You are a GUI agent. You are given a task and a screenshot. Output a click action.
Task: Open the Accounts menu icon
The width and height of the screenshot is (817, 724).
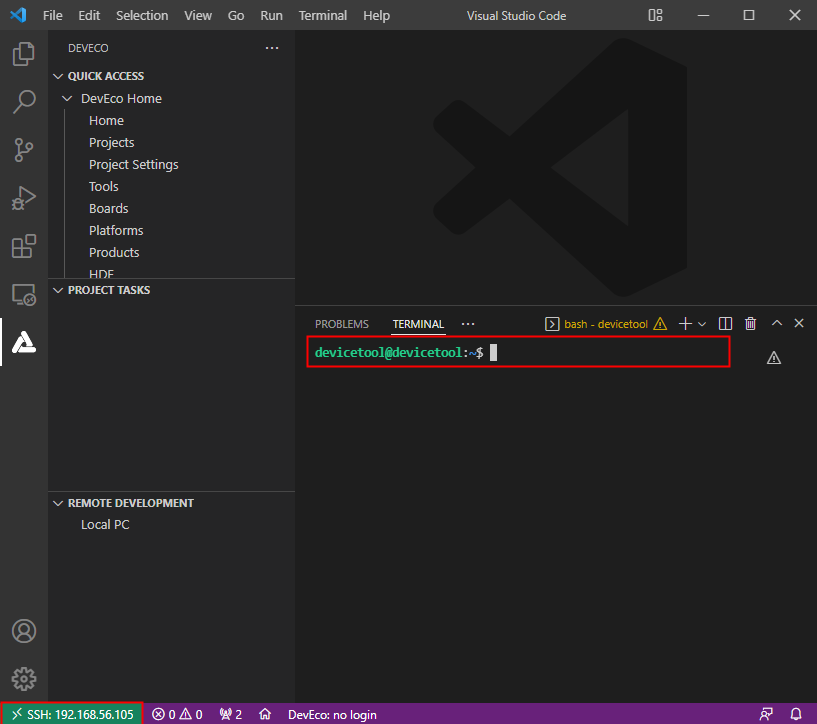[x=23, y=631]
